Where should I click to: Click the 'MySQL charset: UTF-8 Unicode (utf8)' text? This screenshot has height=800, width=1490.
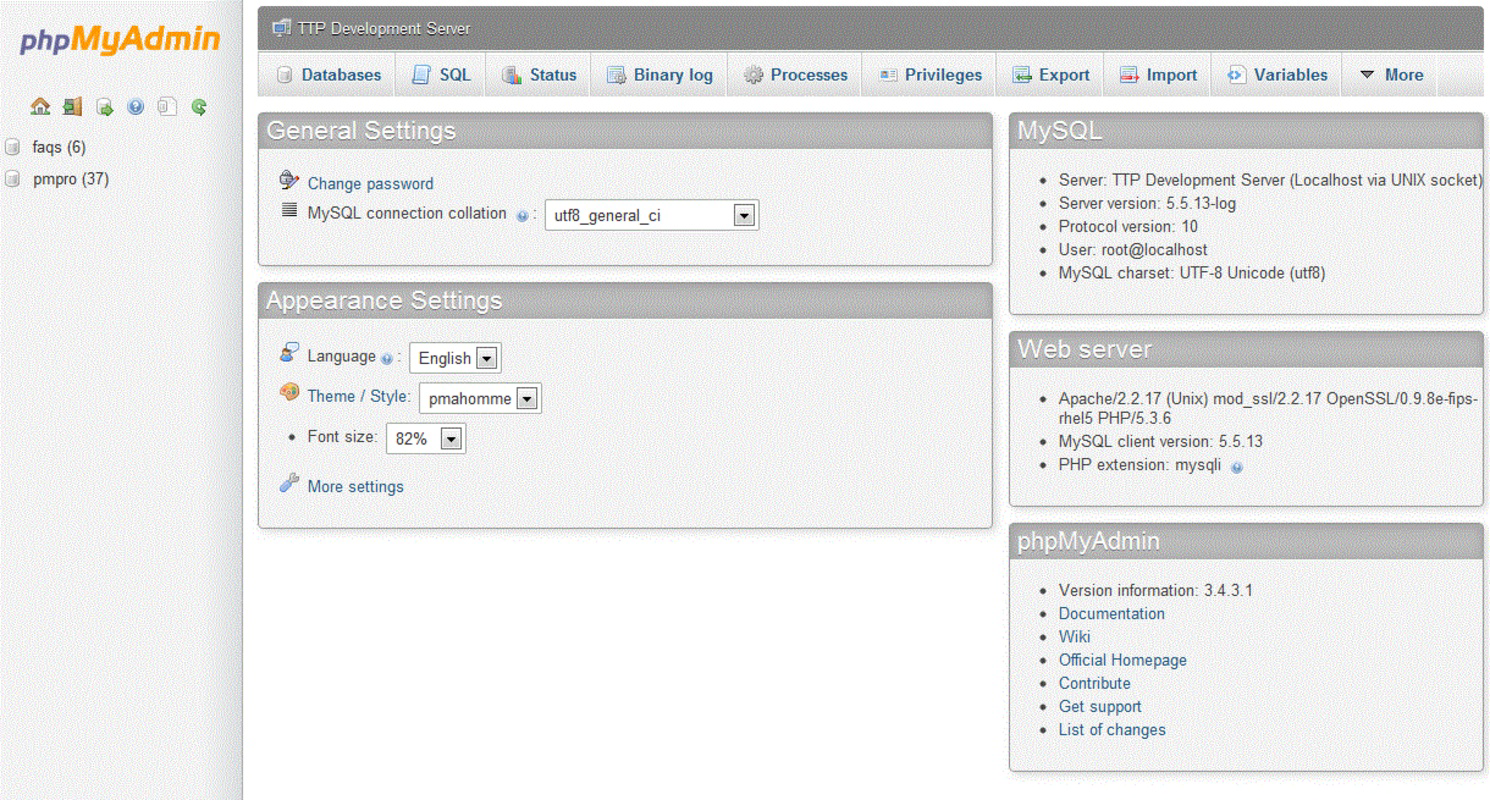point(1192,273)
